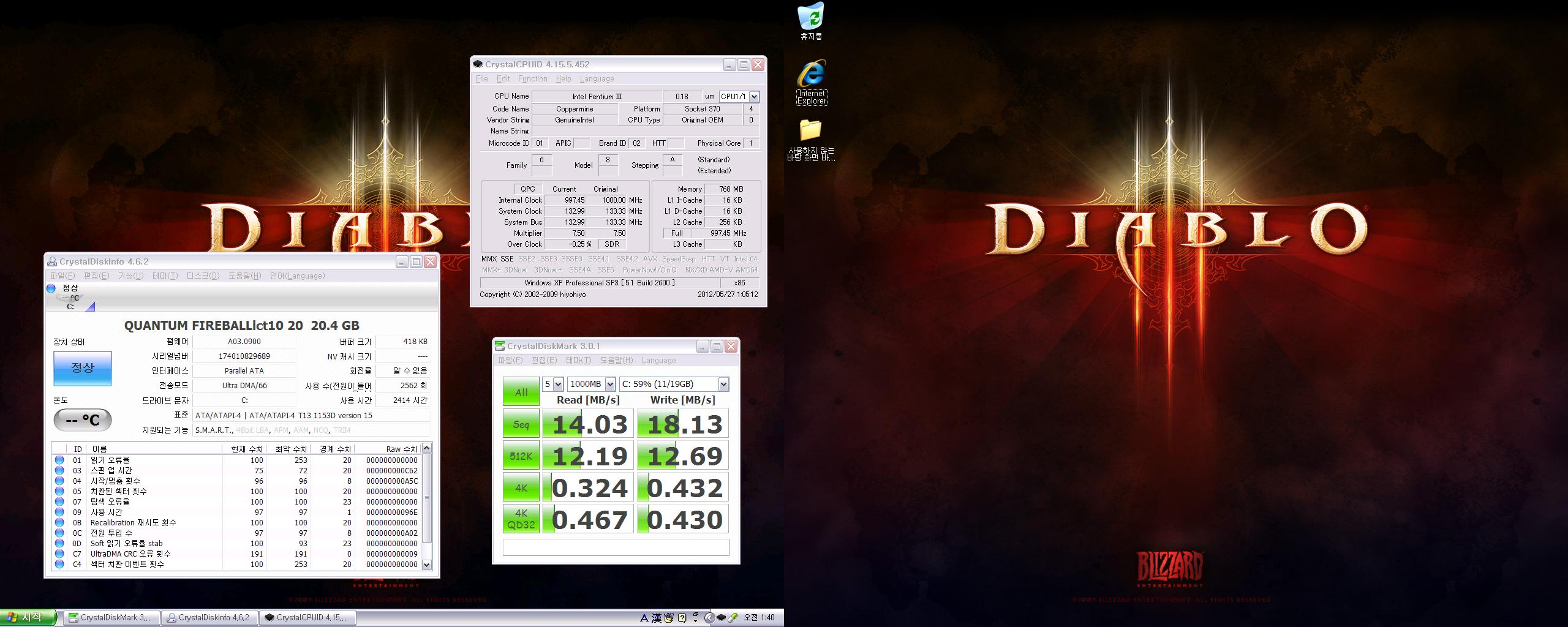Image resolution: width=1568 pixels, height=627 pixels.
Task: Switch to CrystalDiskMark taskbar button
Action: tap(111, 618)
